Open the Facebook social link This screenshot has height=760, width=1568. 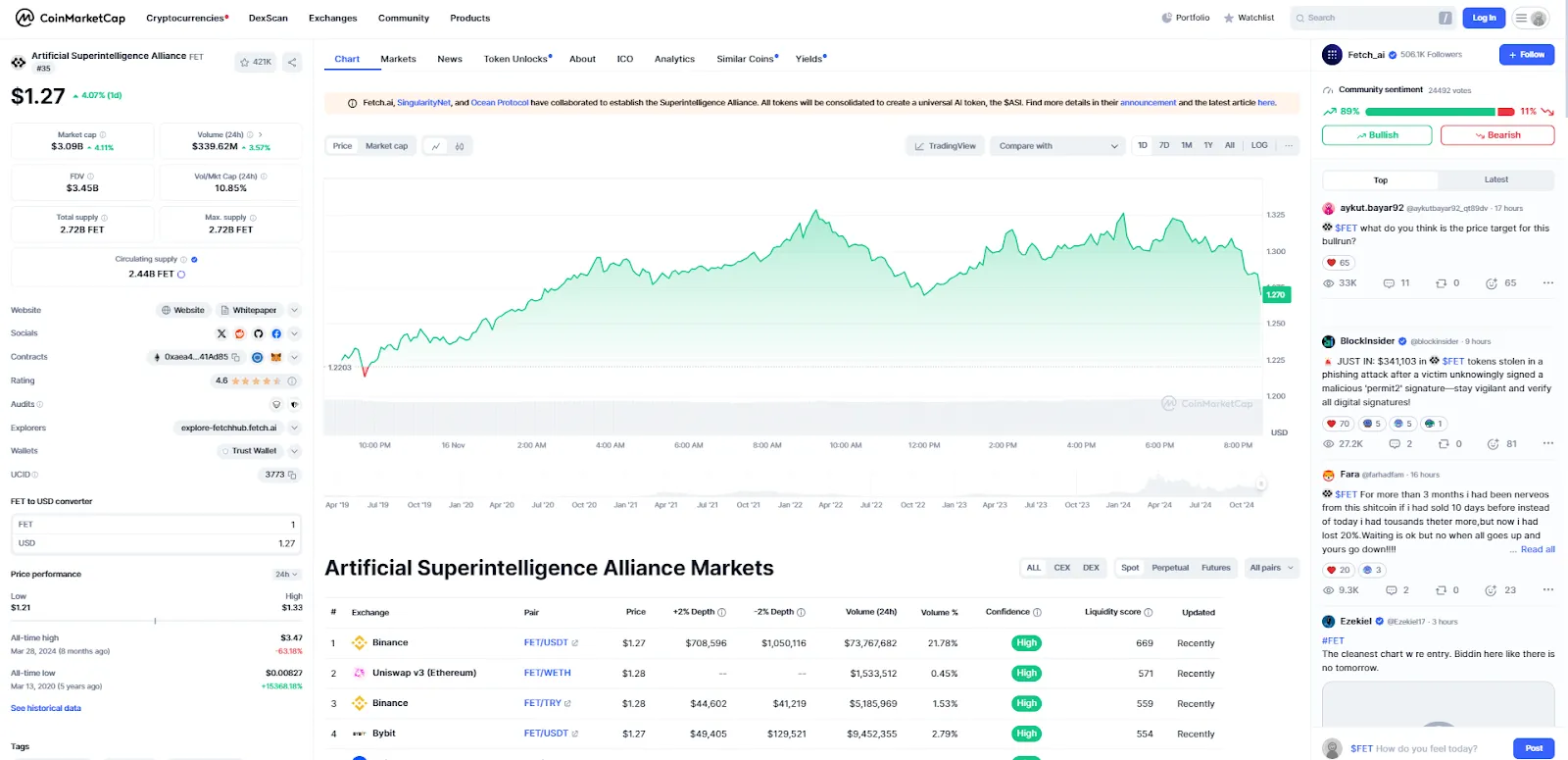pos(276,333)
